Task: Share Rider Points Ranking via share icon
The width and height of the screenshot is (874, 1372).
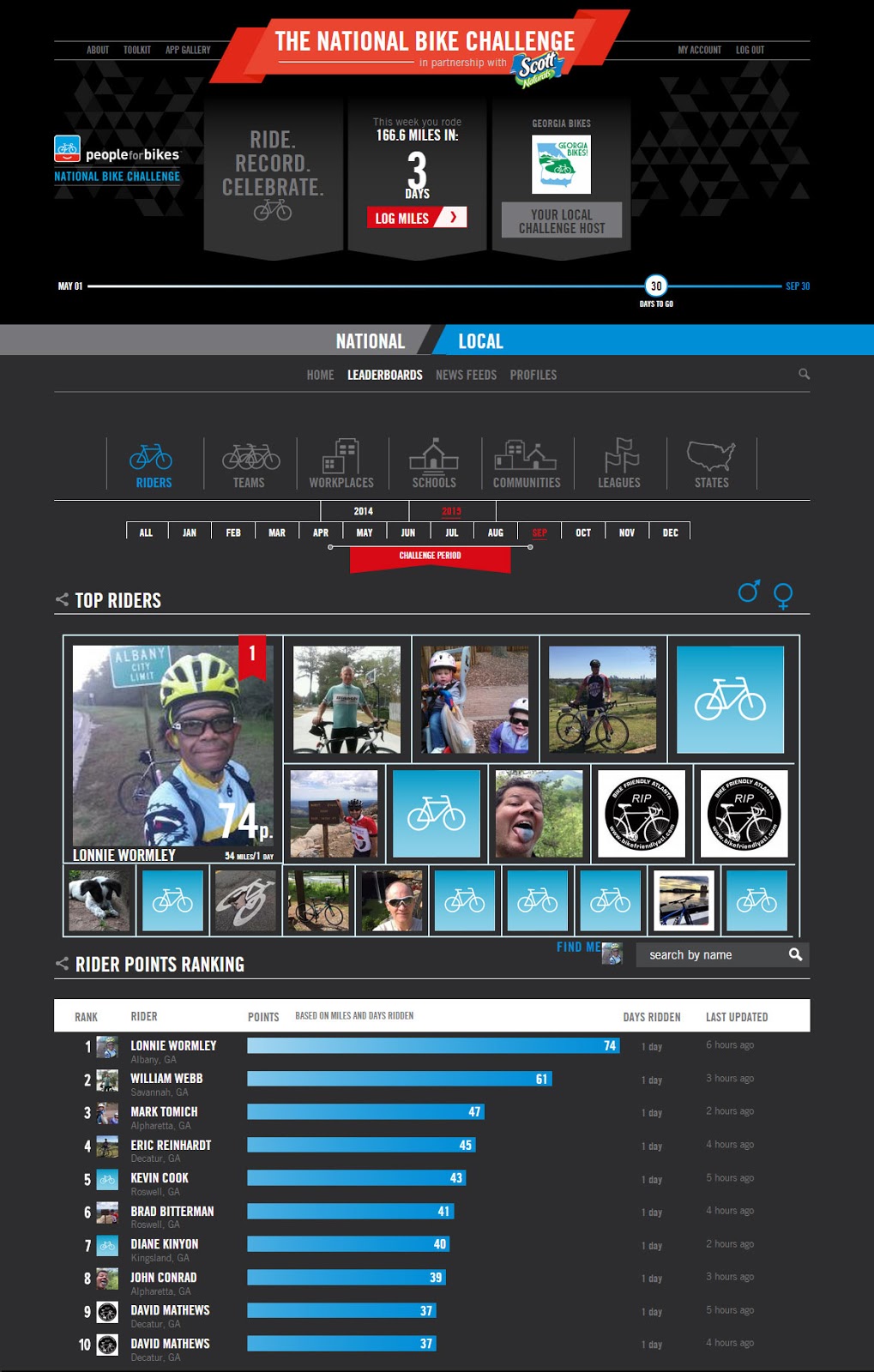Action: coord(62,964)
